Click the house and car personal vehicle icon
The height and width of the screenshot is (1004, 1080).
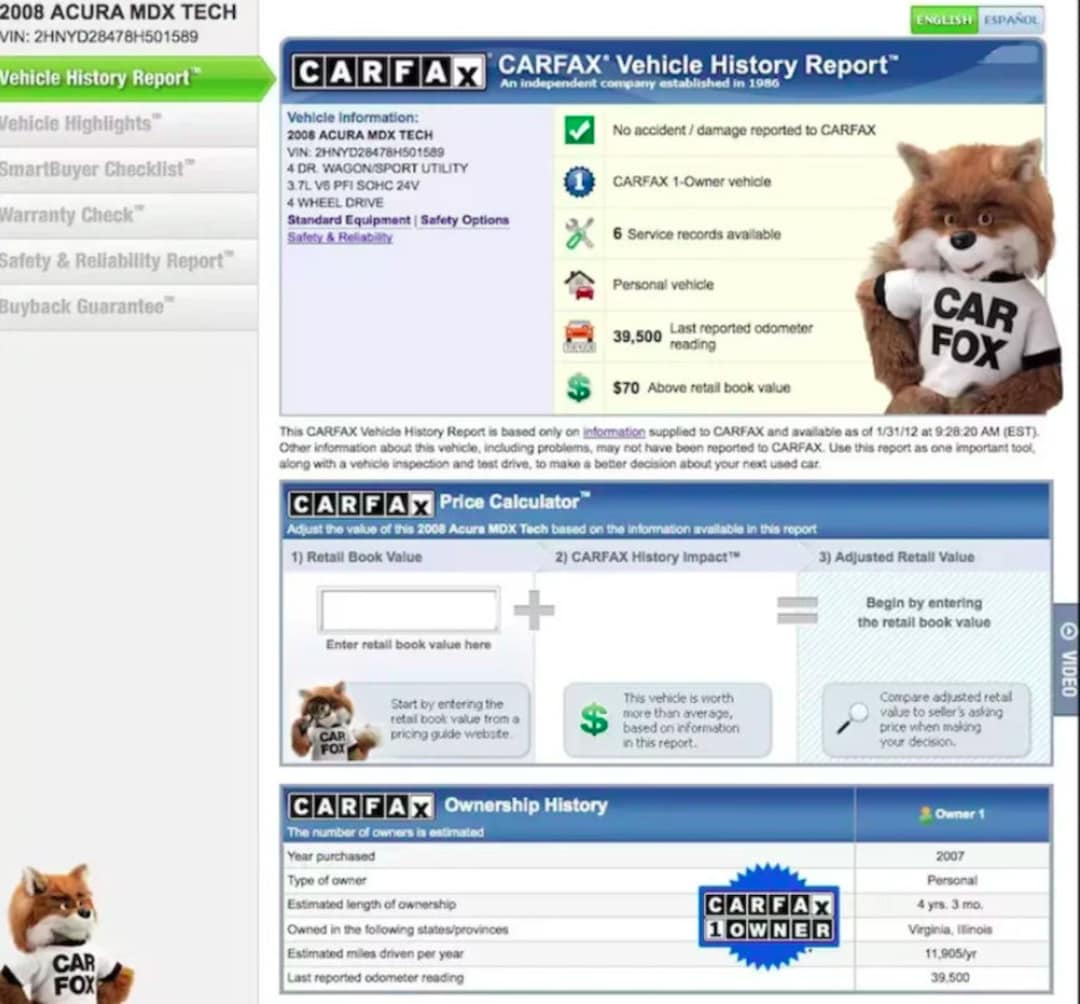tap(579, 284)
